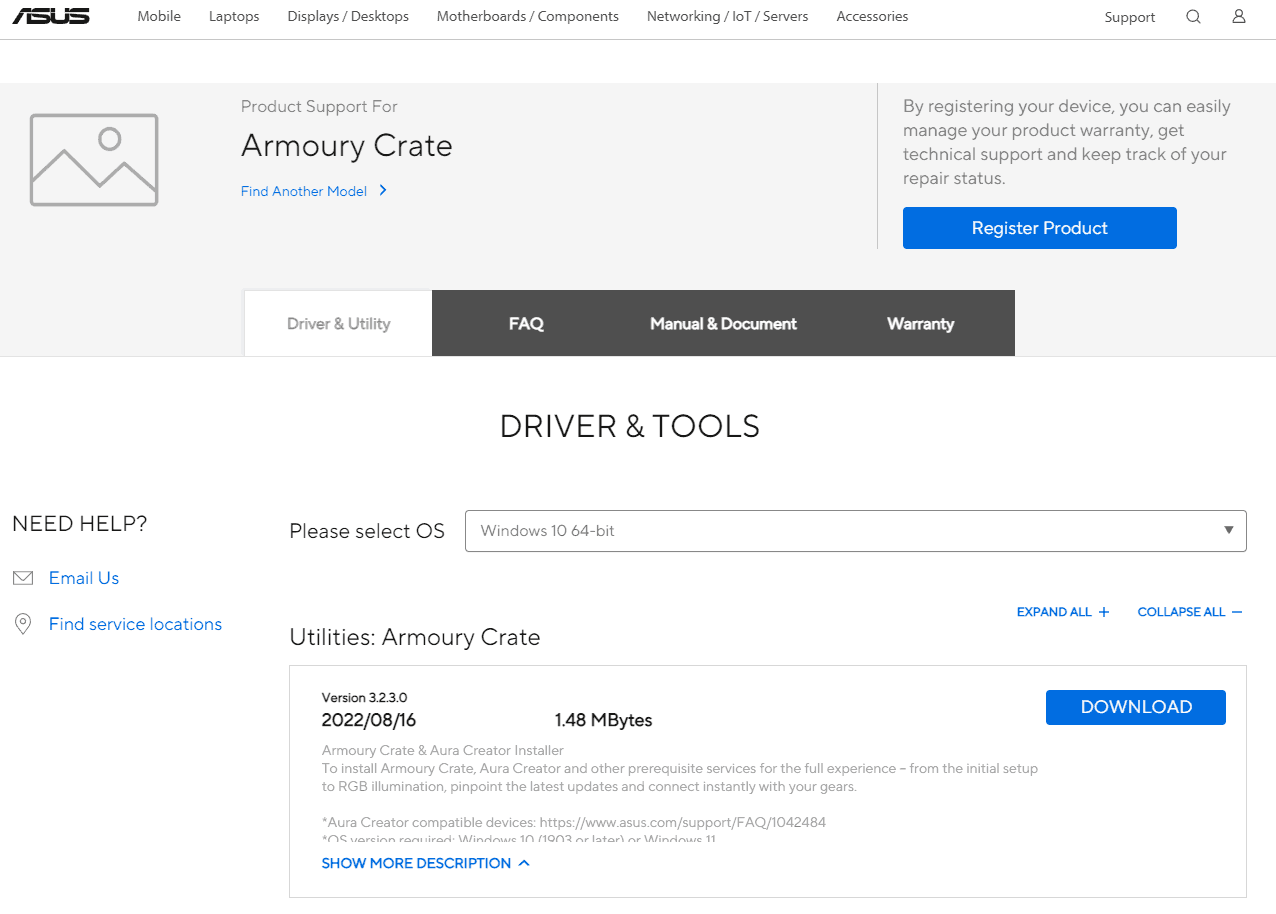1276x914 pixels.
Task: Open the Laptops menu
Action: click(234, 17)
